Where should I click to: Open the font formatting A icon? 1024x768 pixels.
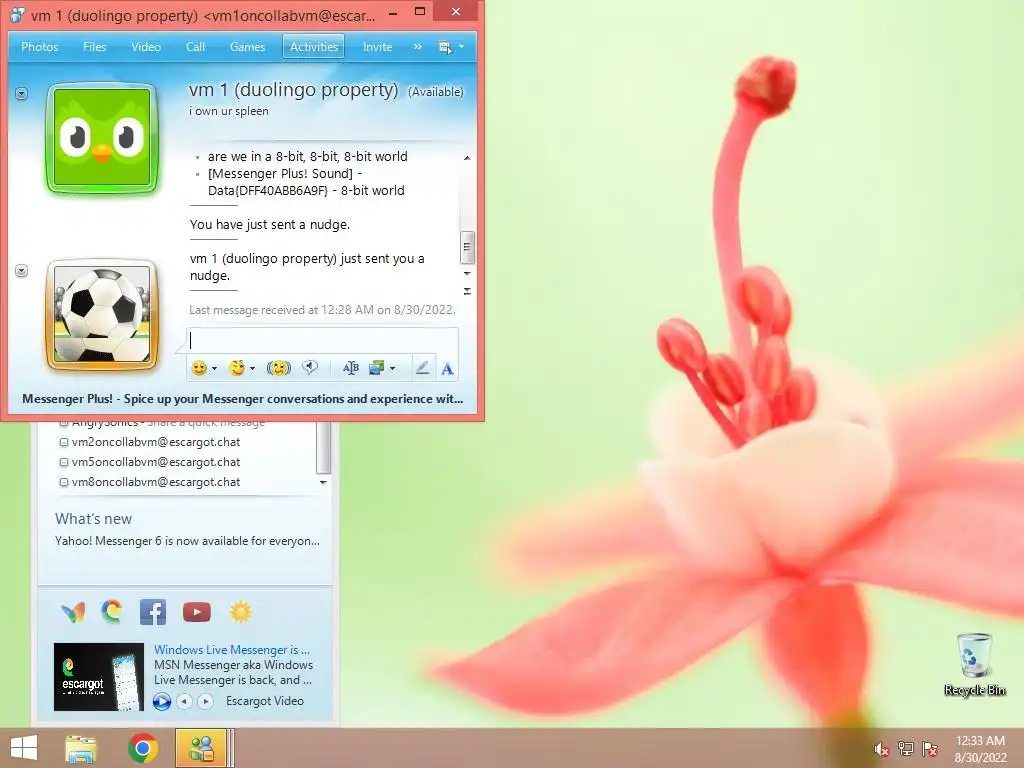coord(447,369)
